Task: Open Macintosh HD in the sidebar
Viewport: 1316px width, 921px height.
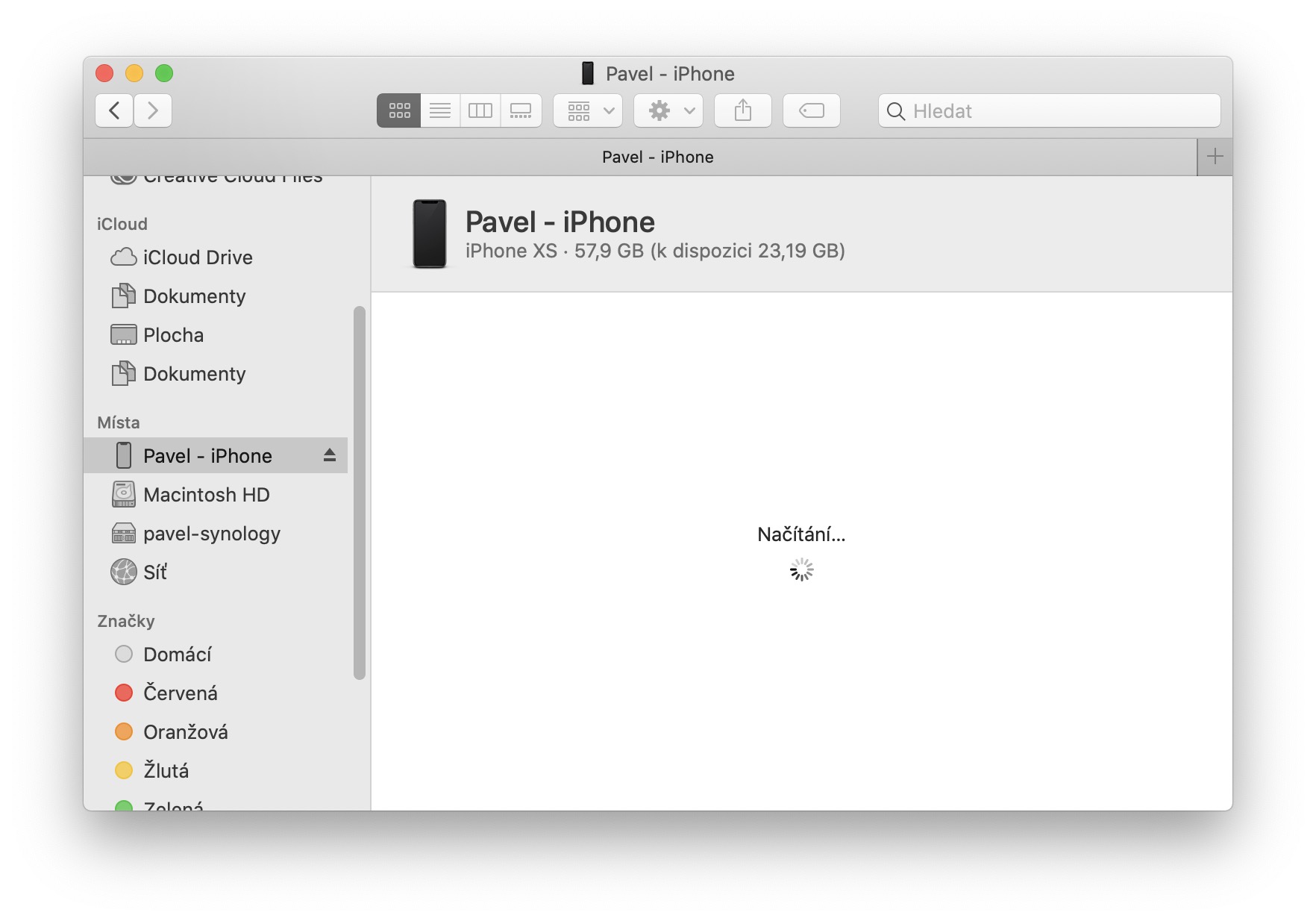Action: click(216, 495)
